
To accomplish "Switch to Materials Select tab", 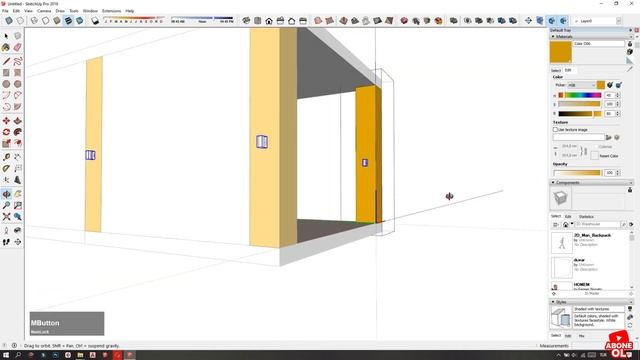I will click(556, 70).
